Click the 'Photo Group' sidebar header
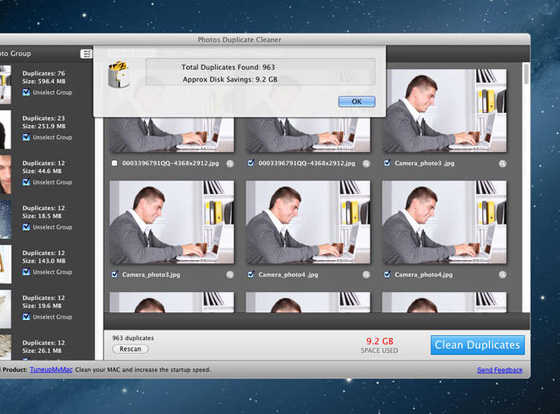The height and width of the screenshot is (414, 560). 15,54
